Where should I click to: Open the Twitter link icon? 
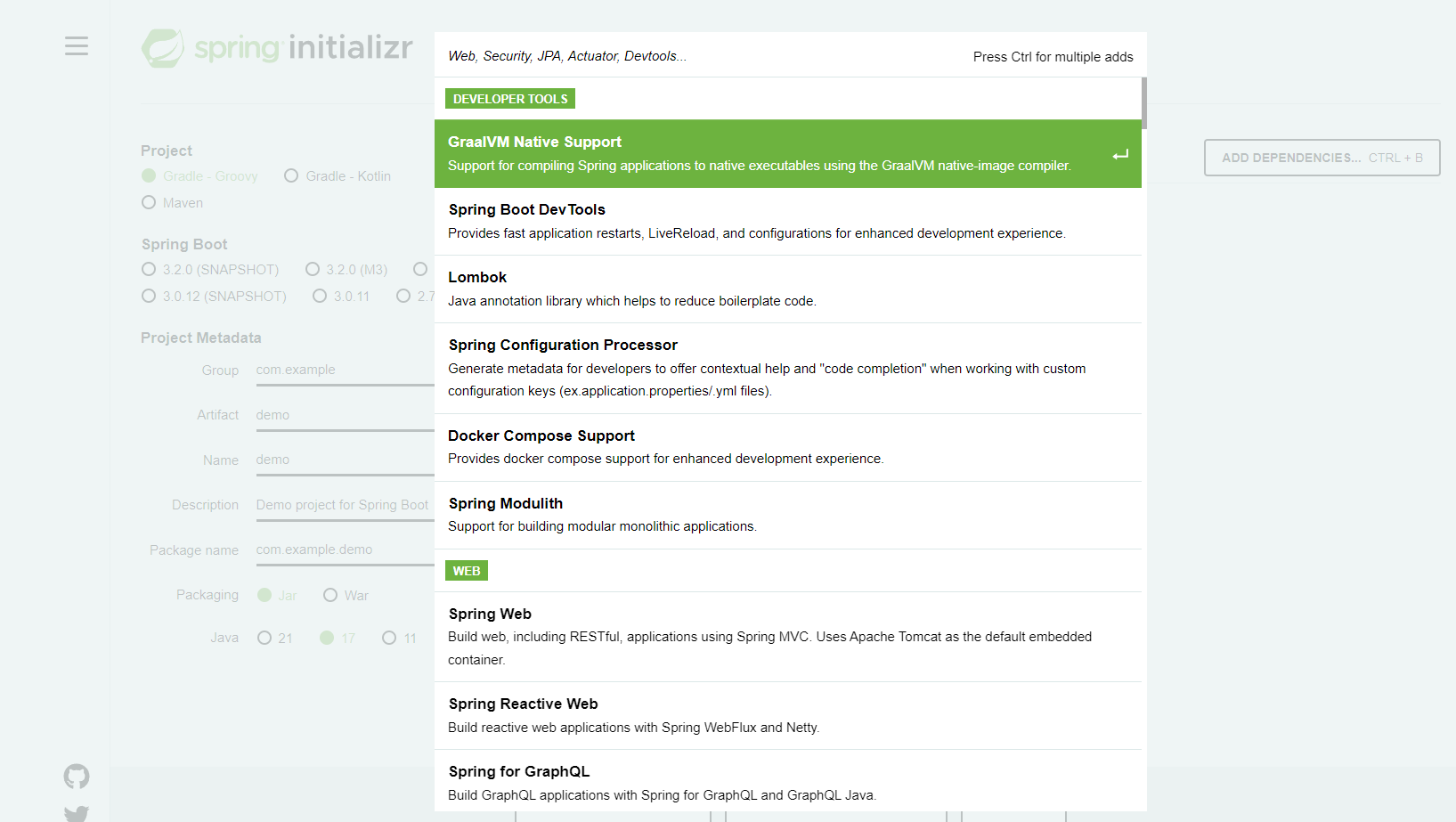pos(77,814)
